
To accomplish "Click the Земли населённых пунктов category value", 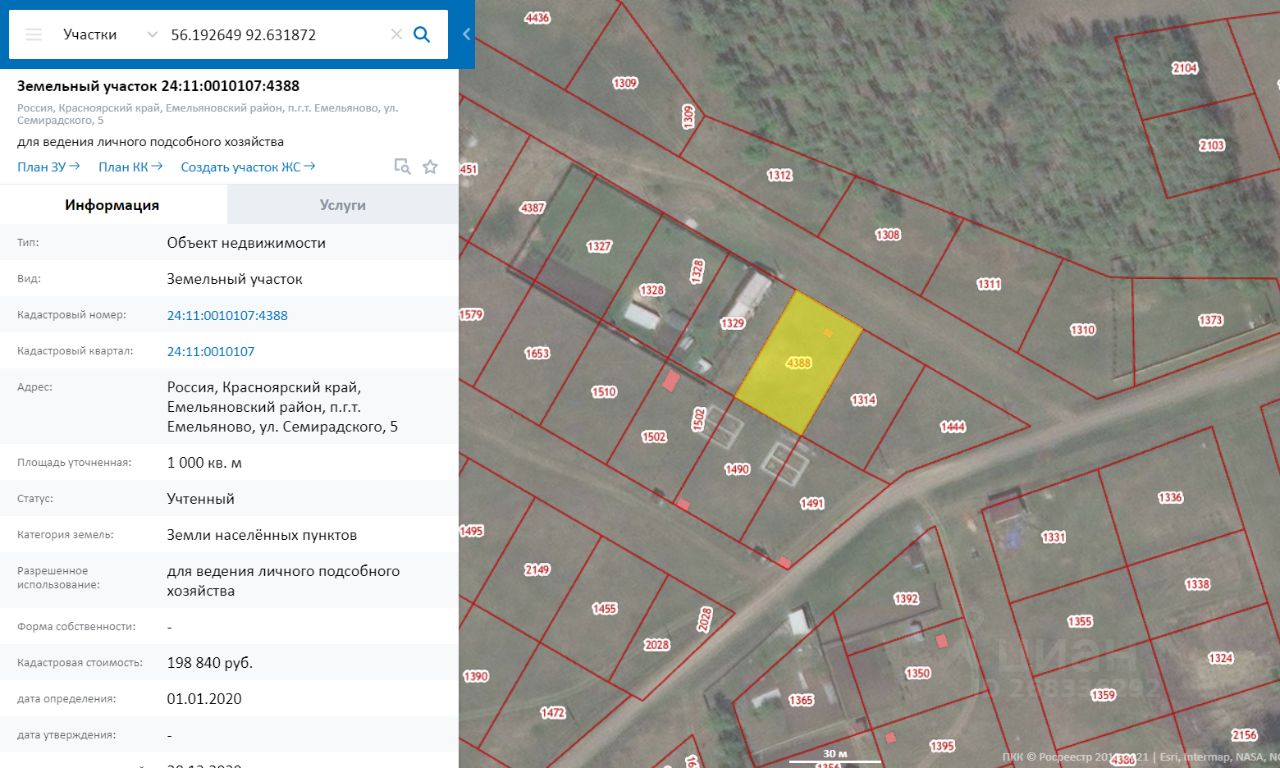I will pos(262,535).
